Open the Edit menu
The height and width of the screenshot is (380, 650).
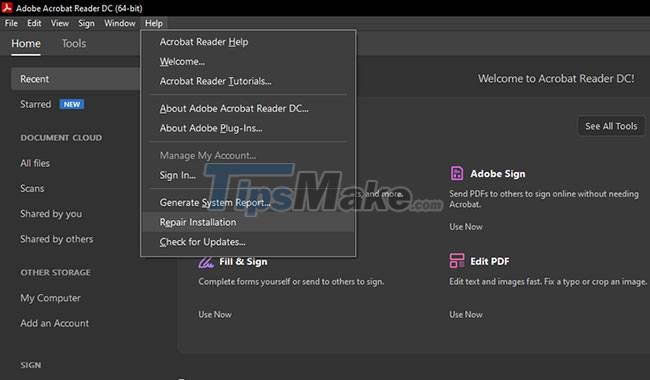[x=34, y=23]
